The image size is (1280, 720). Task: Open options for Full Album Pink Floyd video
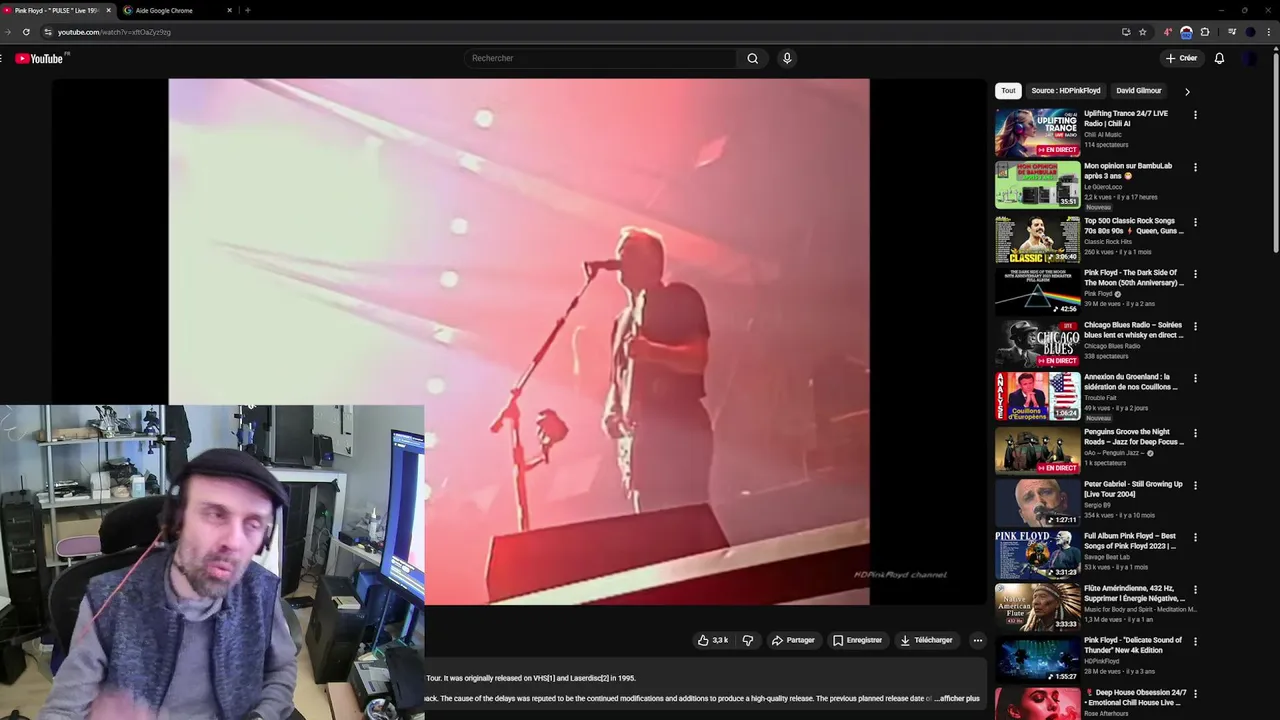[1195, 537]
